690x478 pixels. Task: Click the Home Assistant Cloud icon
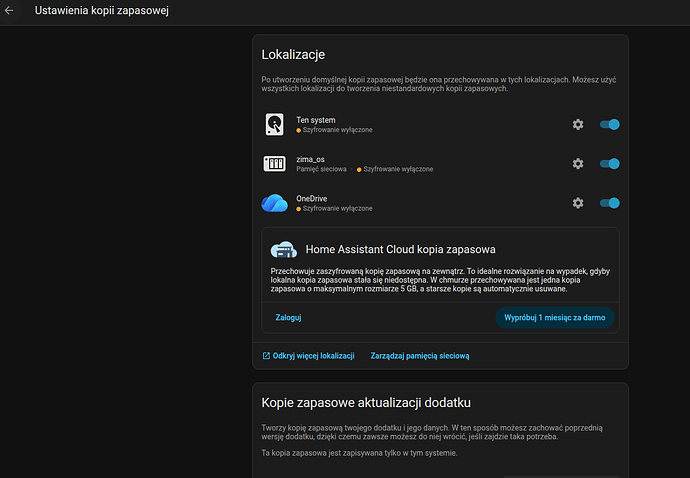(x=283, y=249)
